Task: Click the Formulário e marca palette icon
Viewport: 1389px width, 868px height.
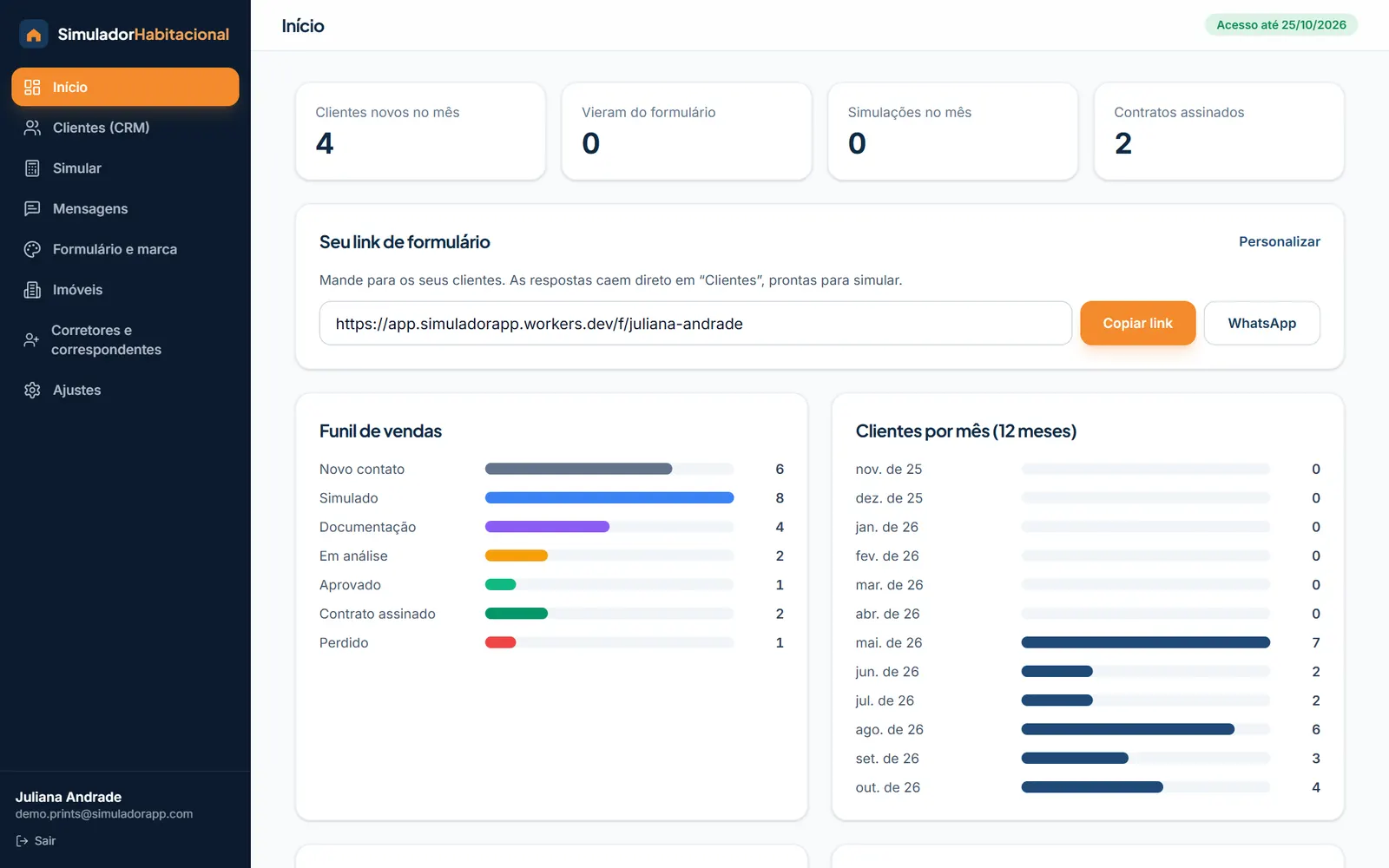Action: (x=32, y=249)
